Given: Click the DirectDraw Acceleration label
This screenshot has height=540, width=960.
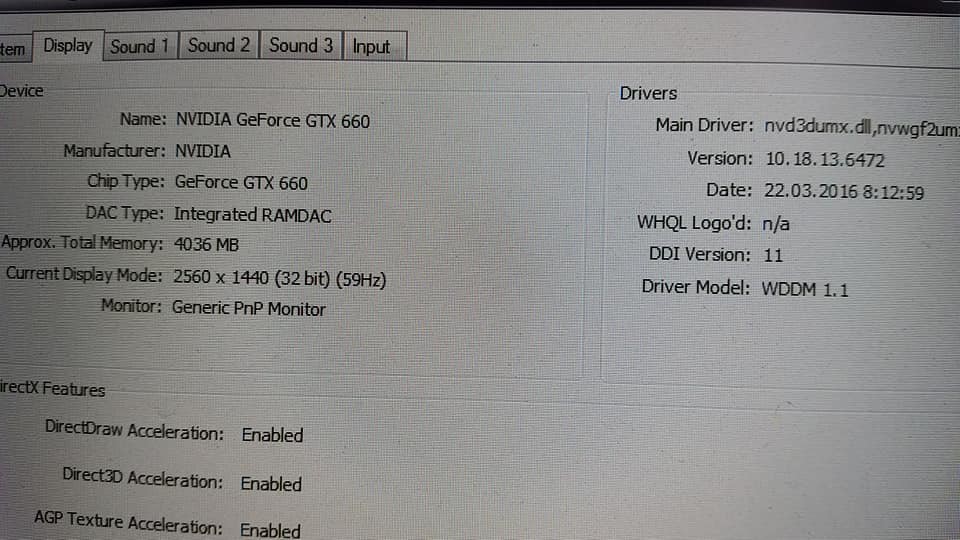Looking at the screenshot, I should click(x=134, y=430).
